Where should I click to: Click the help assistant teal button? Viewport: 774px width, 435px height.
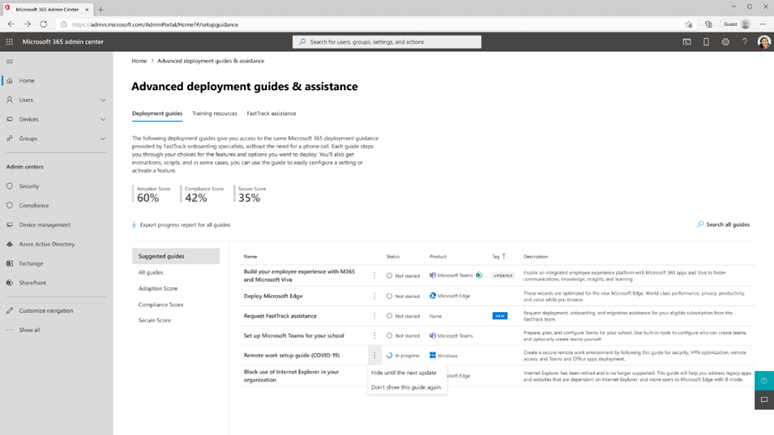coord(764,381)
